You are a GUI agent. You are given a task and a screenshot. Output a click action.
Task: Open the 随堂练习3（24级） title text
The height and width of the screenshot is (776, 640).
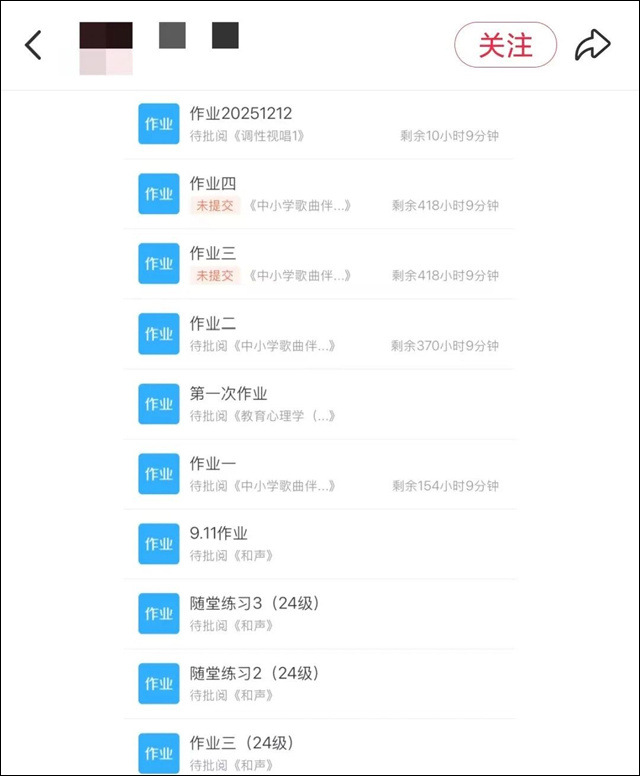click(254, 604)
